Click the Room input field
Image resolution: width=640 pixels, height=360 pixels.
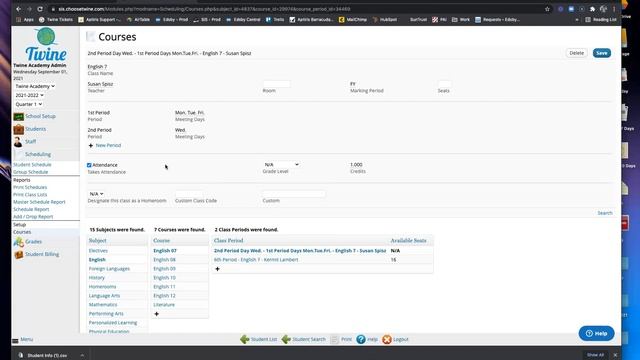coord(277,84)
